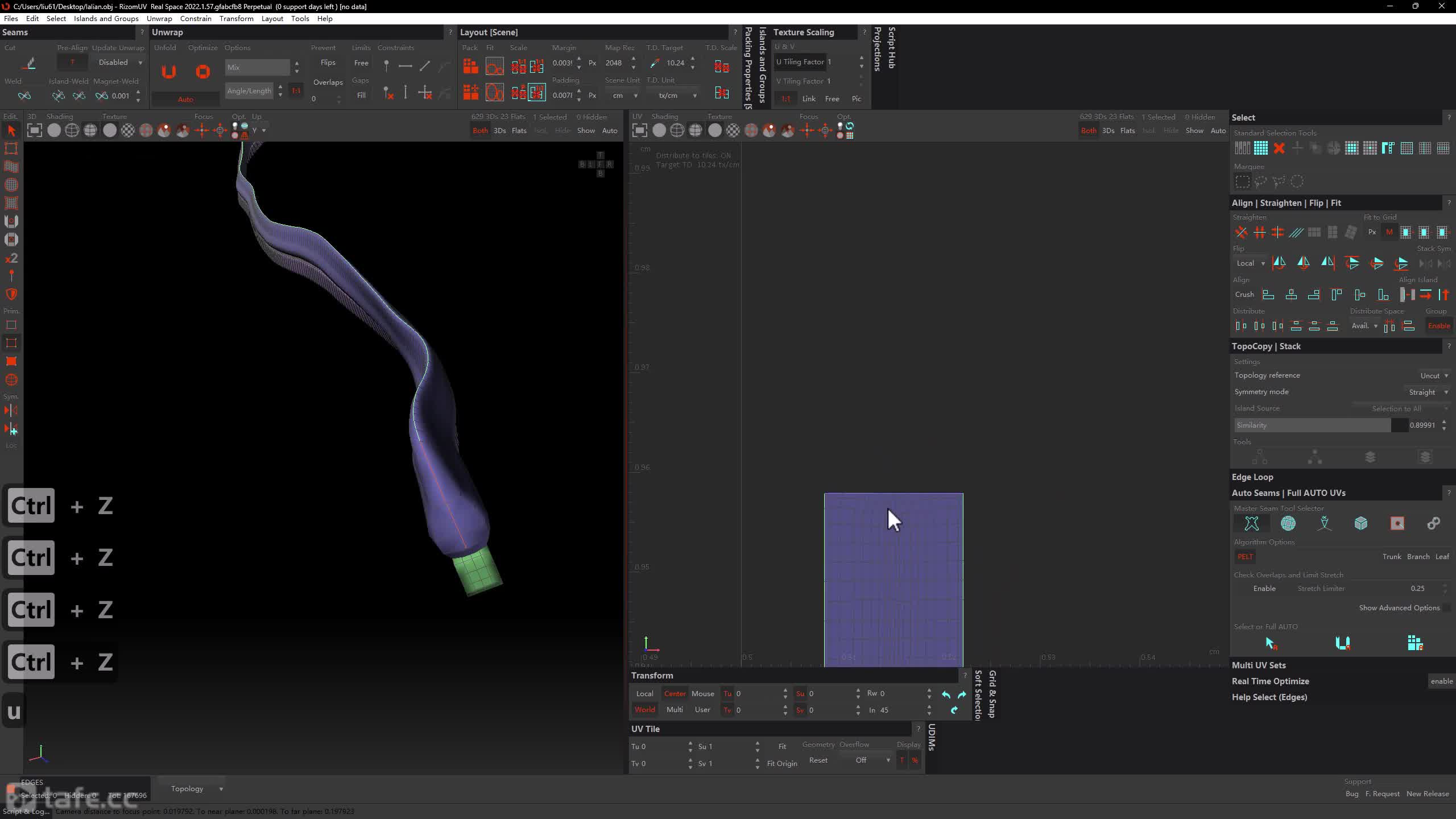Viewport: 1456px width, 819px height.
Task: Toggle Flats in 3D viewport header
Action: (519, 131)
